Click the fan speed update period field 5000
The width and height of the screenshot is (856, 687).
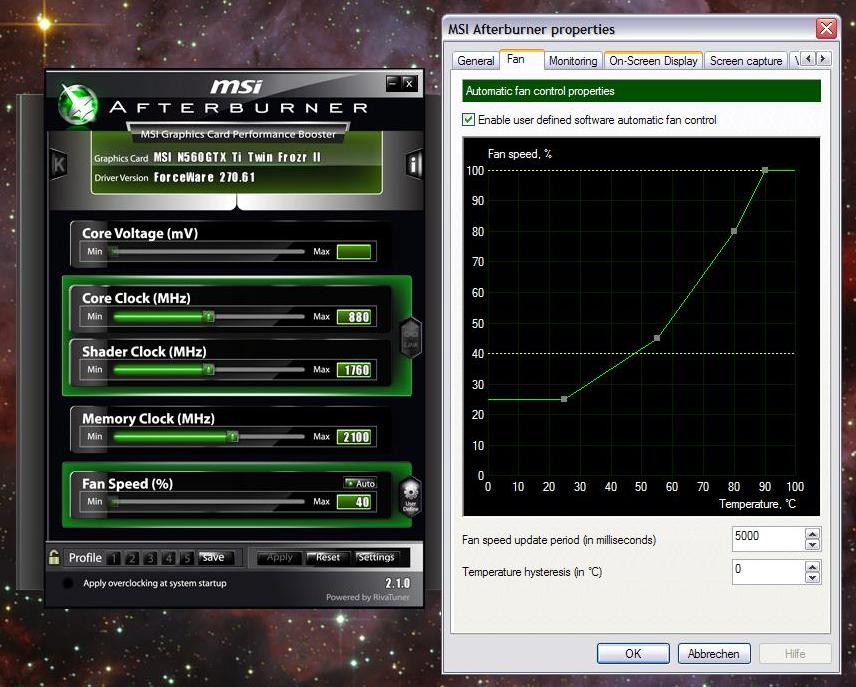pos(769,539)
